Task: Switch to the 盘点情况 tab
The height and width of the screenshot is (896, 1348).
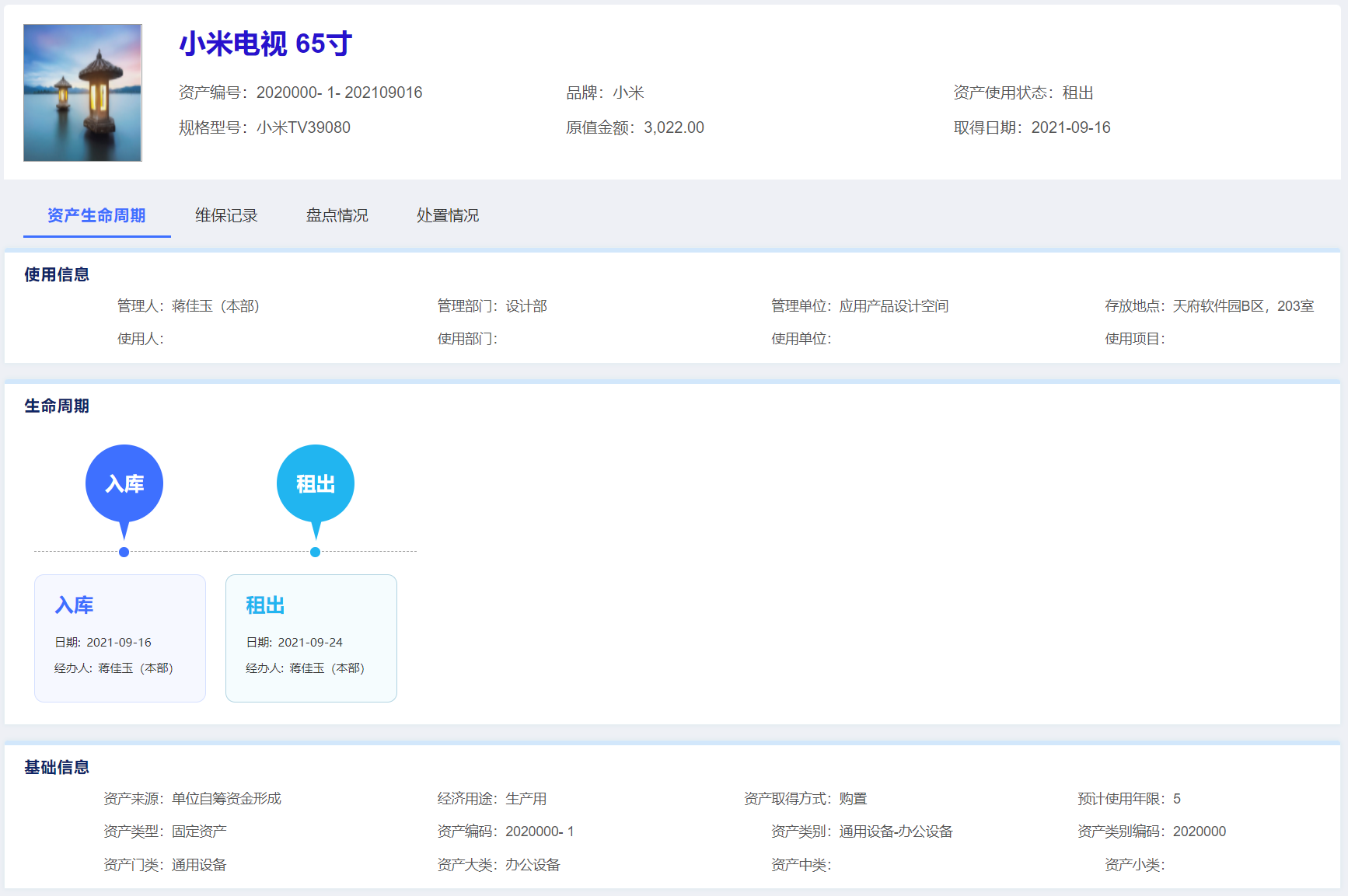Action: [337, 215]
